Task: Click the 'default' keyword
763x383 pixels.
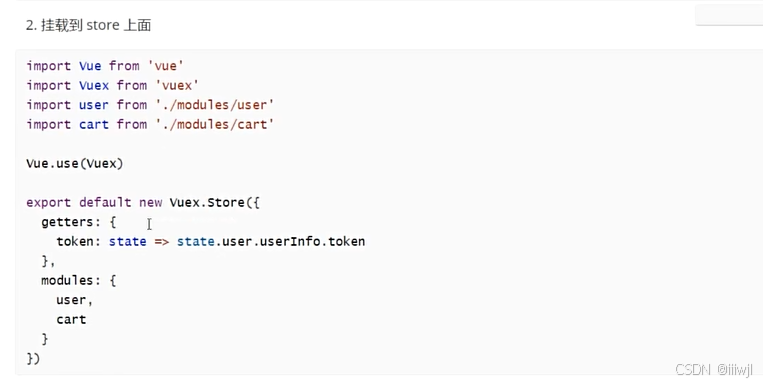Action: (x=105, y=202)
